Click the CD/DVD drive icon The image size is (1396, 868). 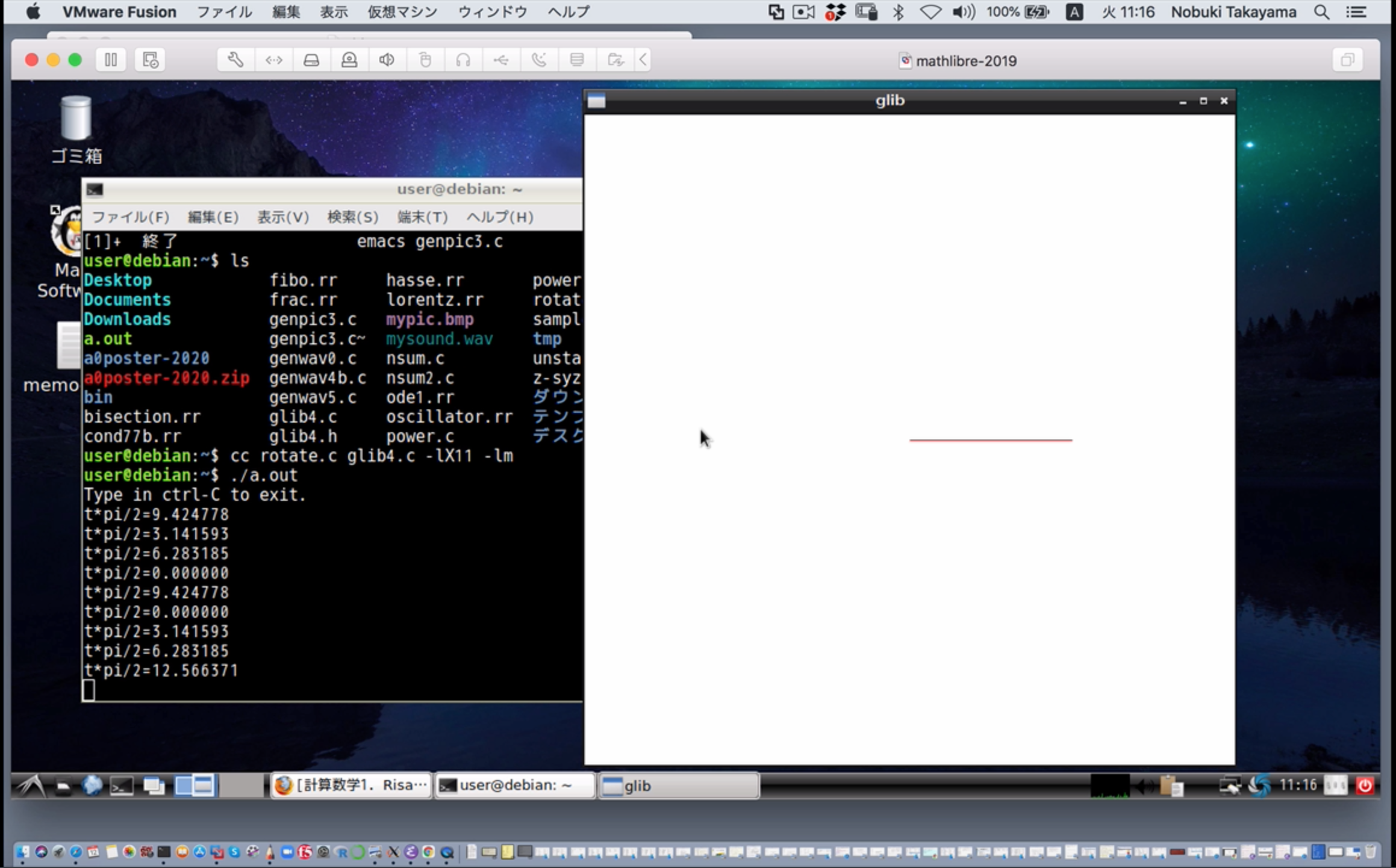point(349,60)
